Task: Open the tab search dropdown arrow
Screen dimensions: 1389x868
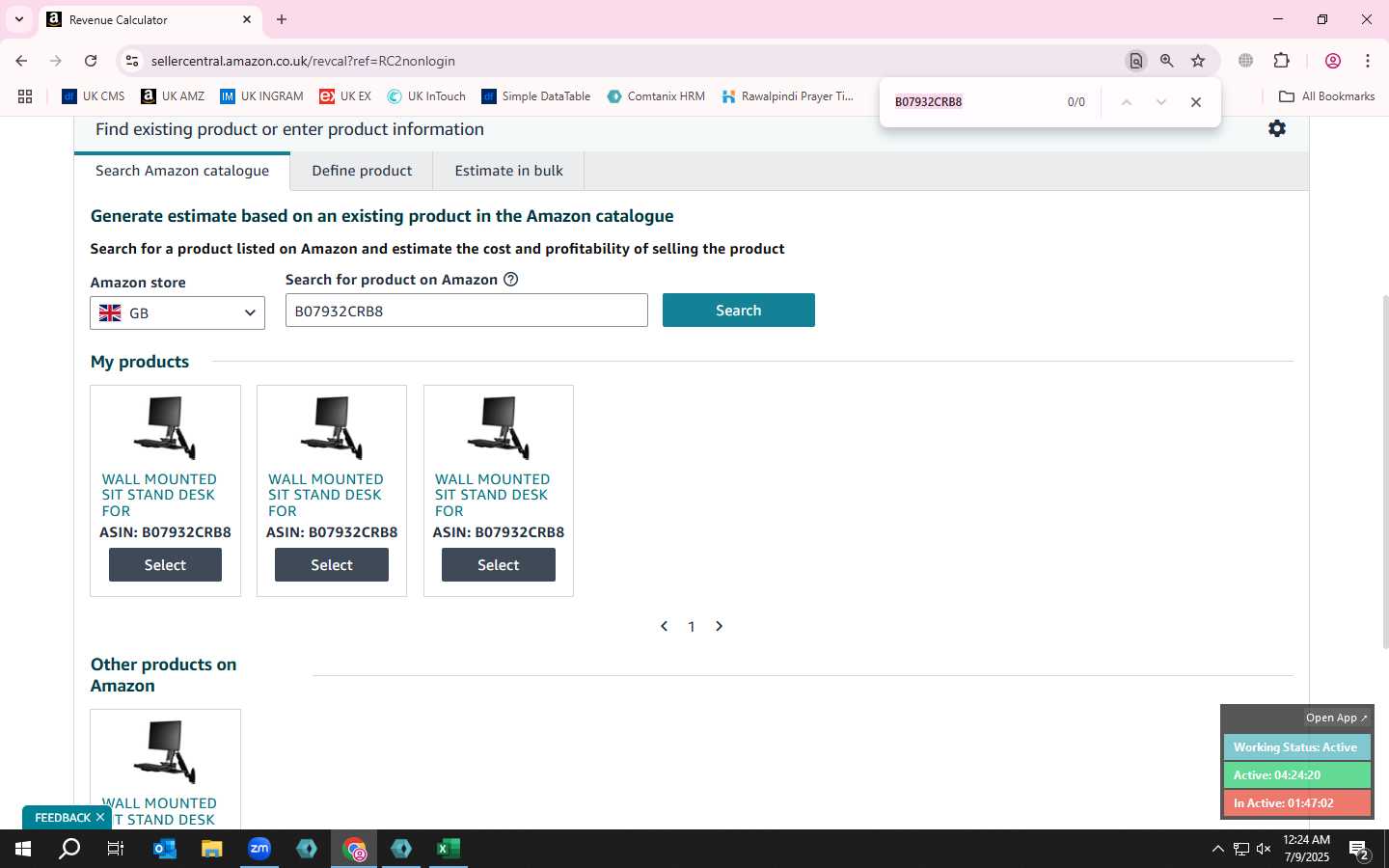Action: point(18,19)
